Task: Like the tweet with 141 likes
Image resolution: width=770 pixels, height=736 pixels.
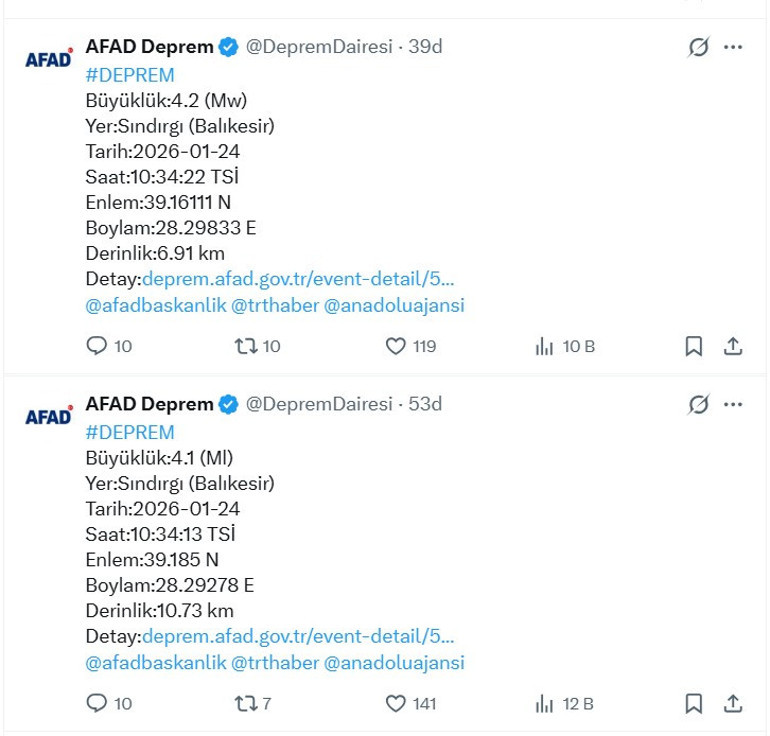Action: pos(396,704)
